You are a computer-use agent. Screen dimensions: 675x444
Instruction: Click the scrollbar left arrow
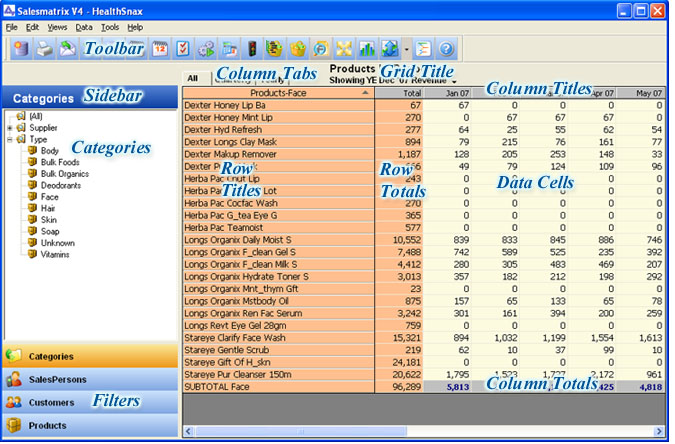coord(189,432)
